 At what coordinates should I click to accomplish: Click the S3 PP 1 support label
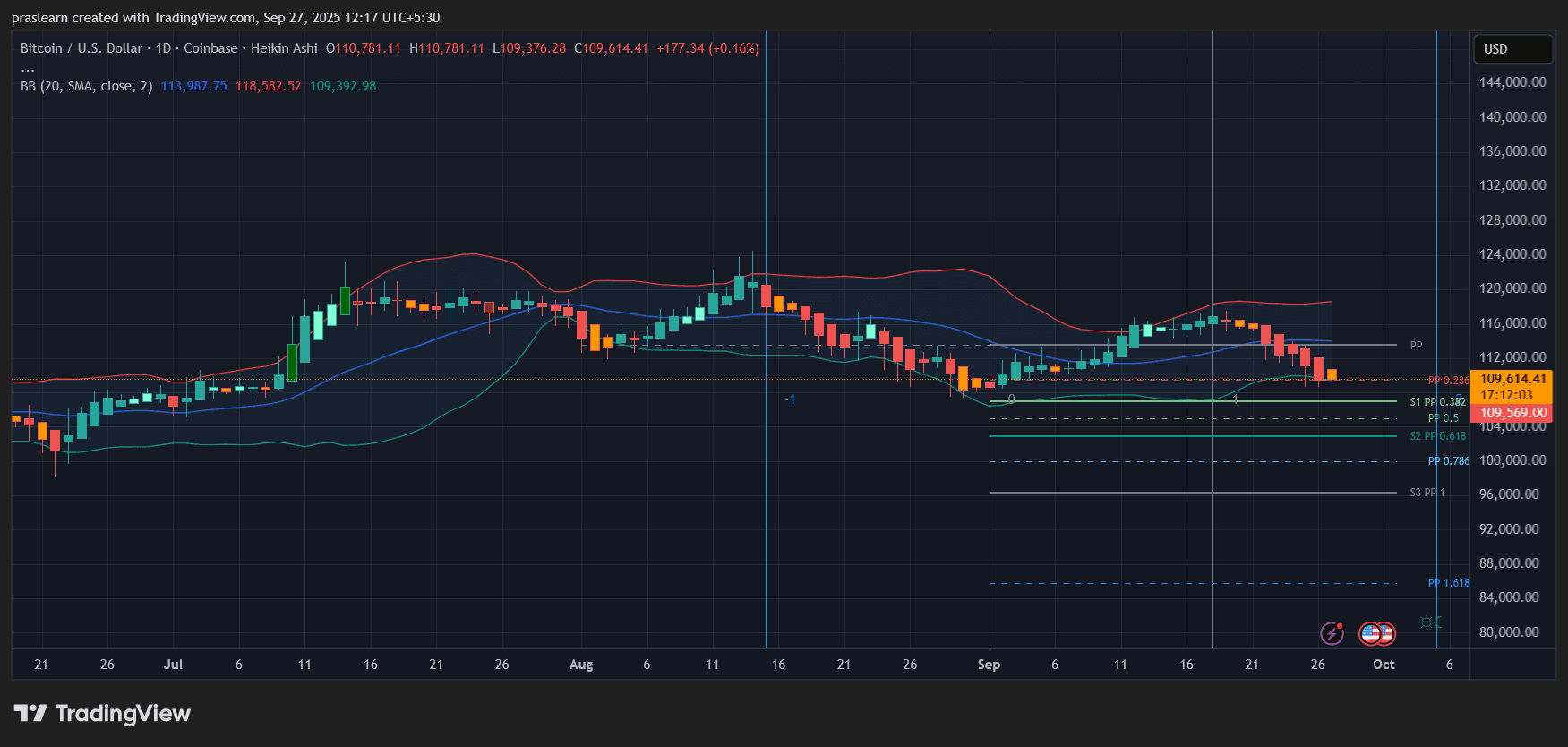click(x=1427, y=493)
